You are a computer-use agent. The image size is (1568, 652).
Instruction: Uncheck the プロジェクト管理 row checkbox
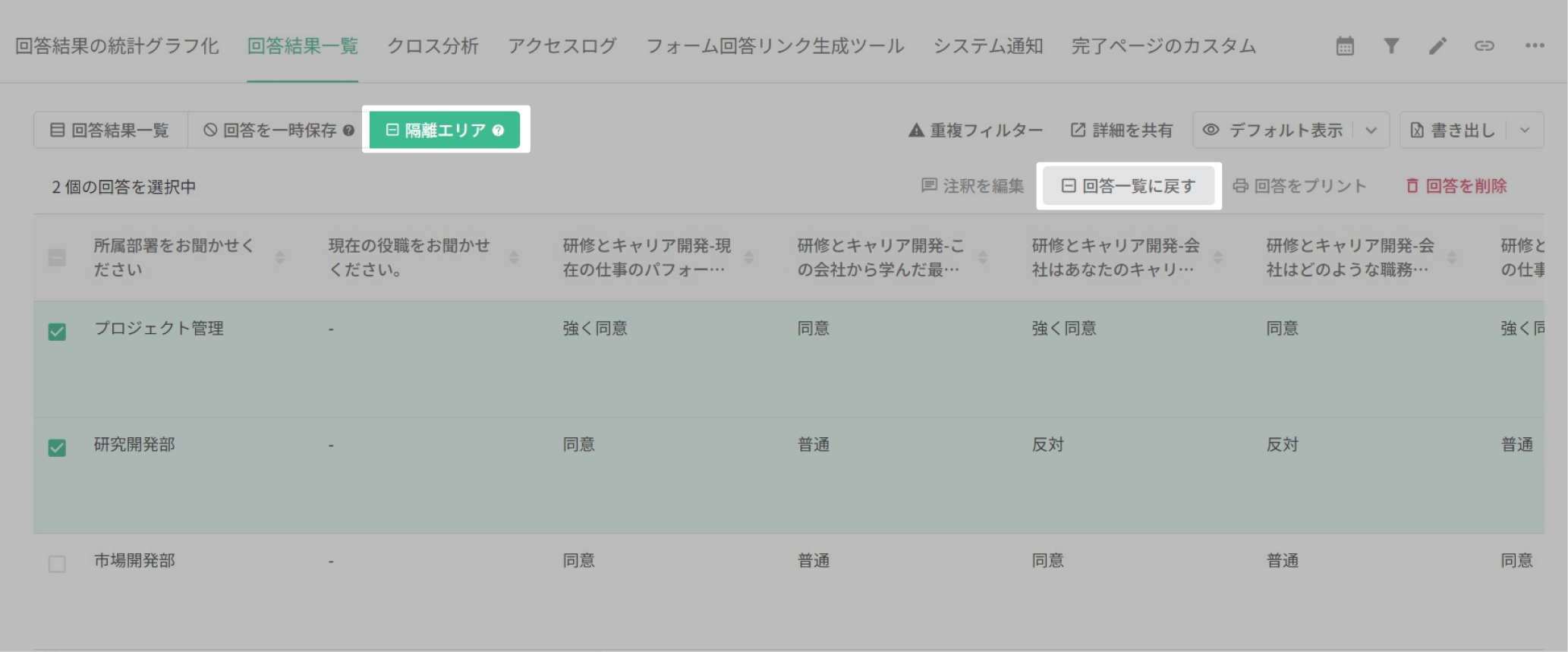[x=57, y=332]
